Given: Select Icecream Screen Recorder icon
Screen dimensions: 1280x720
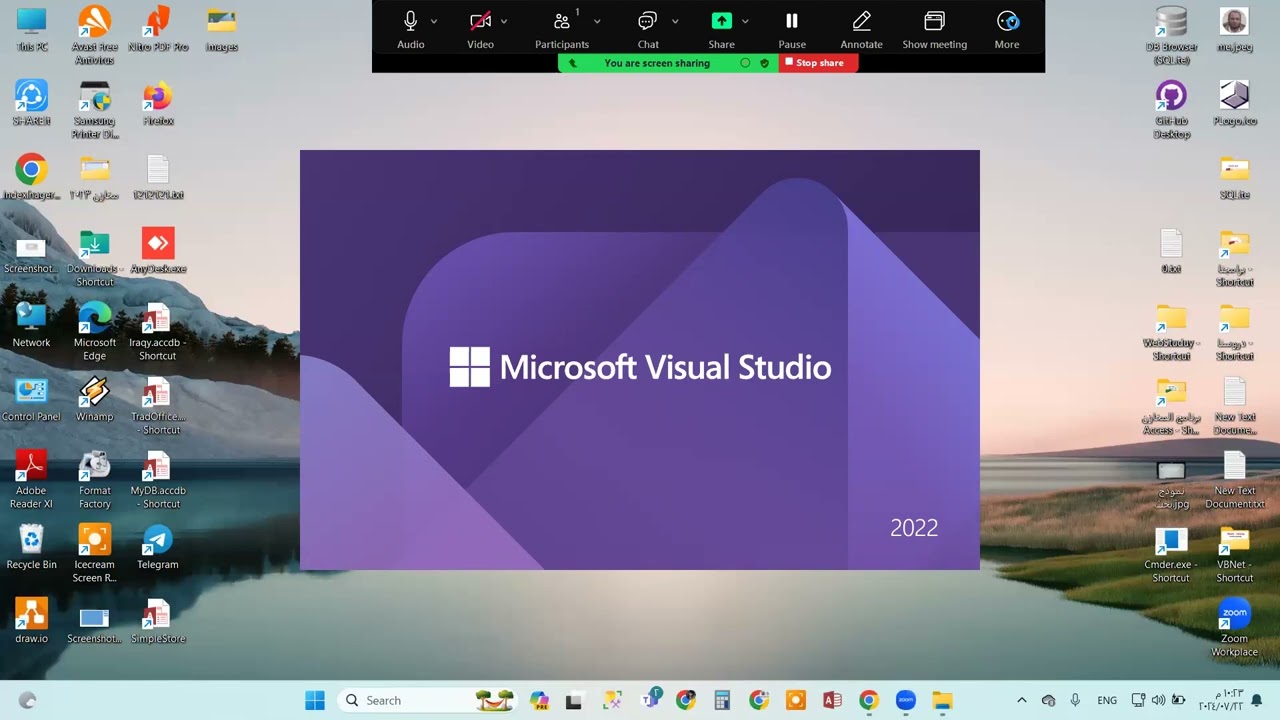Looking at the screenshot, I should pyautogui.click(x=94, y=554).
